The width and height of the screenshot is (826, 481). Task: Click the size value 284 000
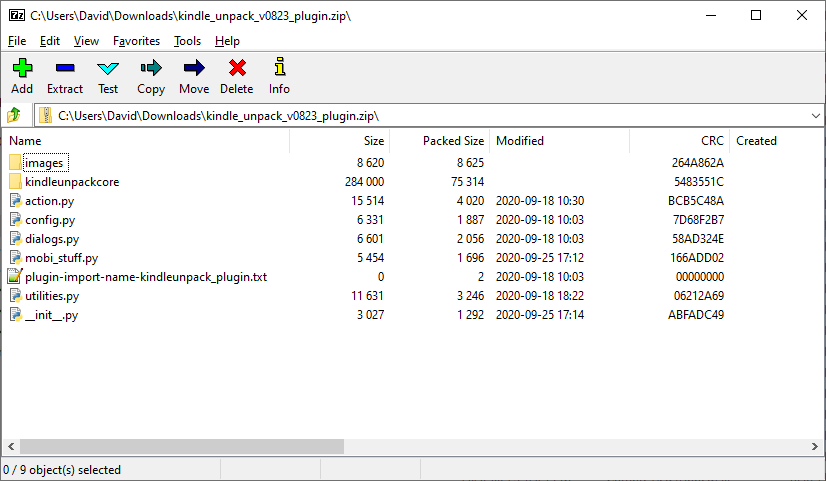365,182
